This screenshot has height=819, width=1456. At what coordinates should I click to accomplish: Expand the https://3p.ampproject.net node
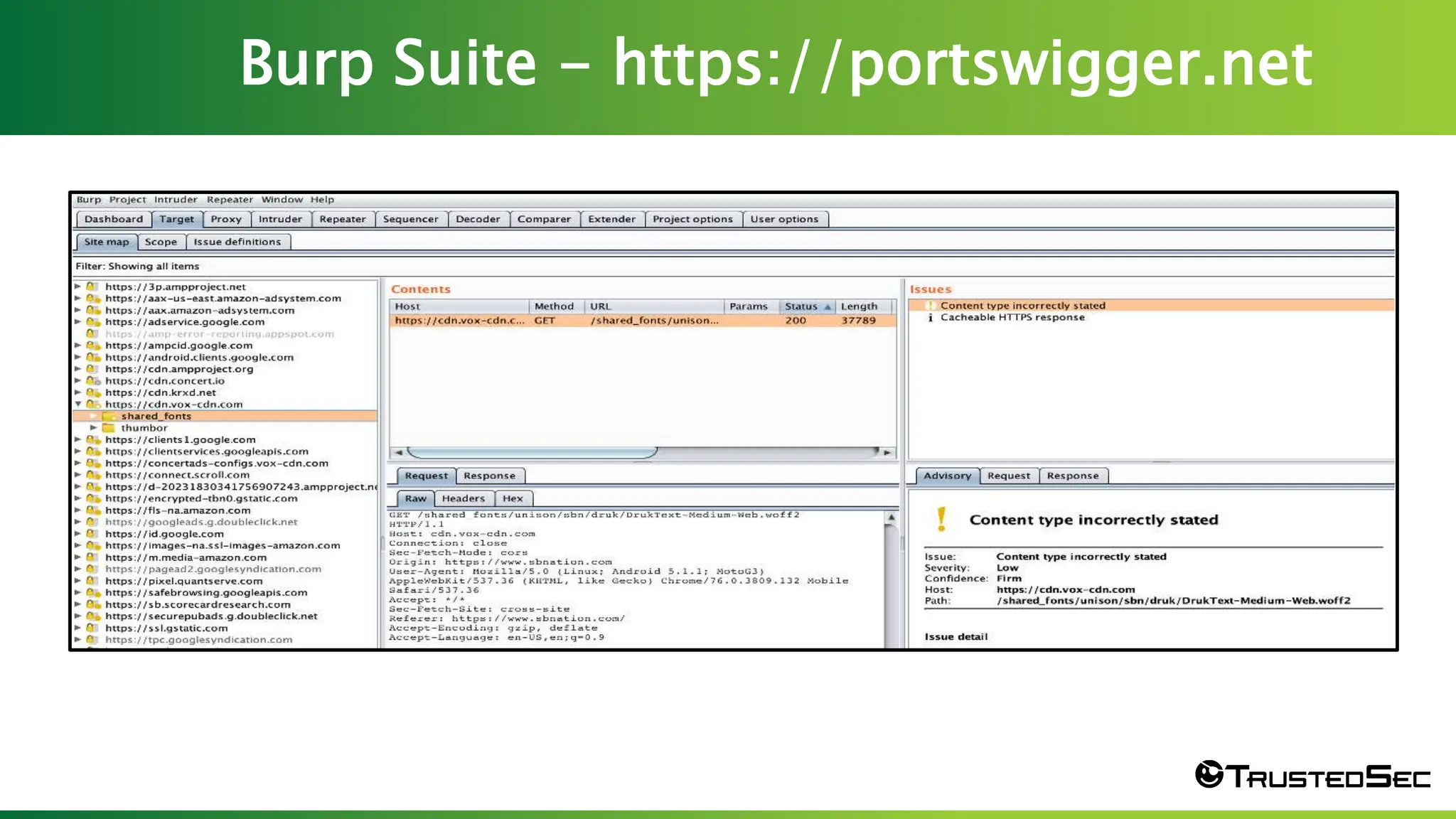click(78, 287)
